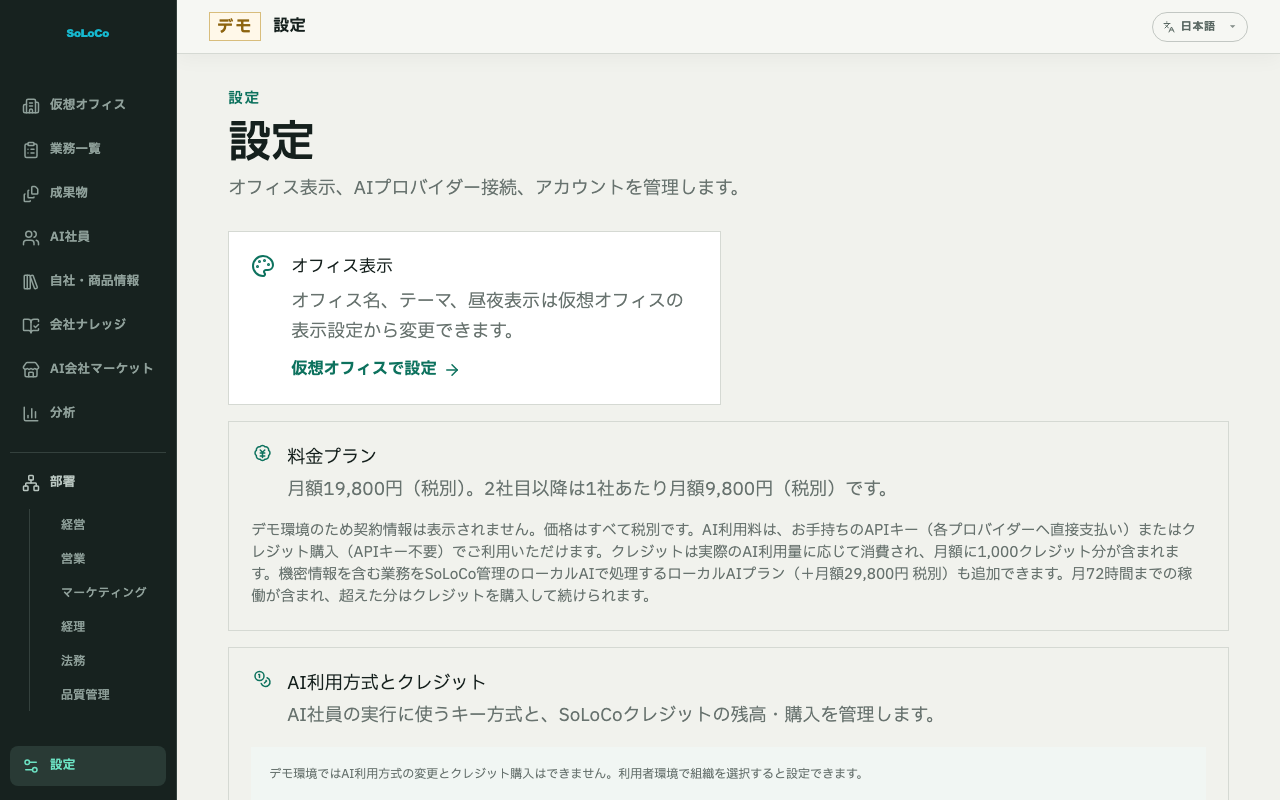Click the yen icon beside 料金プラン
Screen dimensions: 1280x800
(x=262, y=453)
